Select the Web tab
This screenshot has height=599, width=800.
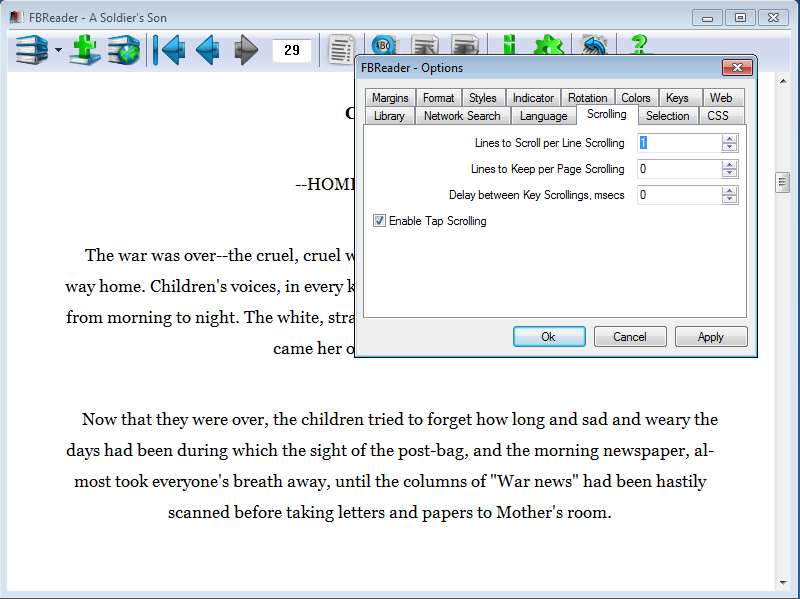721,97
